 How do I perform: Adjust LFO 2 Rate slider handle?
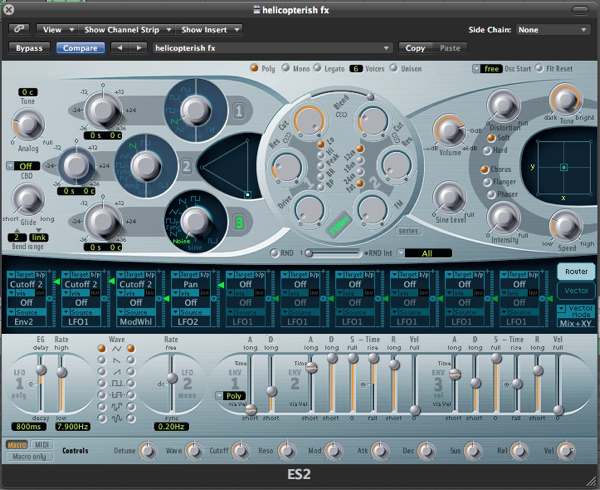[x=172, y=378]
